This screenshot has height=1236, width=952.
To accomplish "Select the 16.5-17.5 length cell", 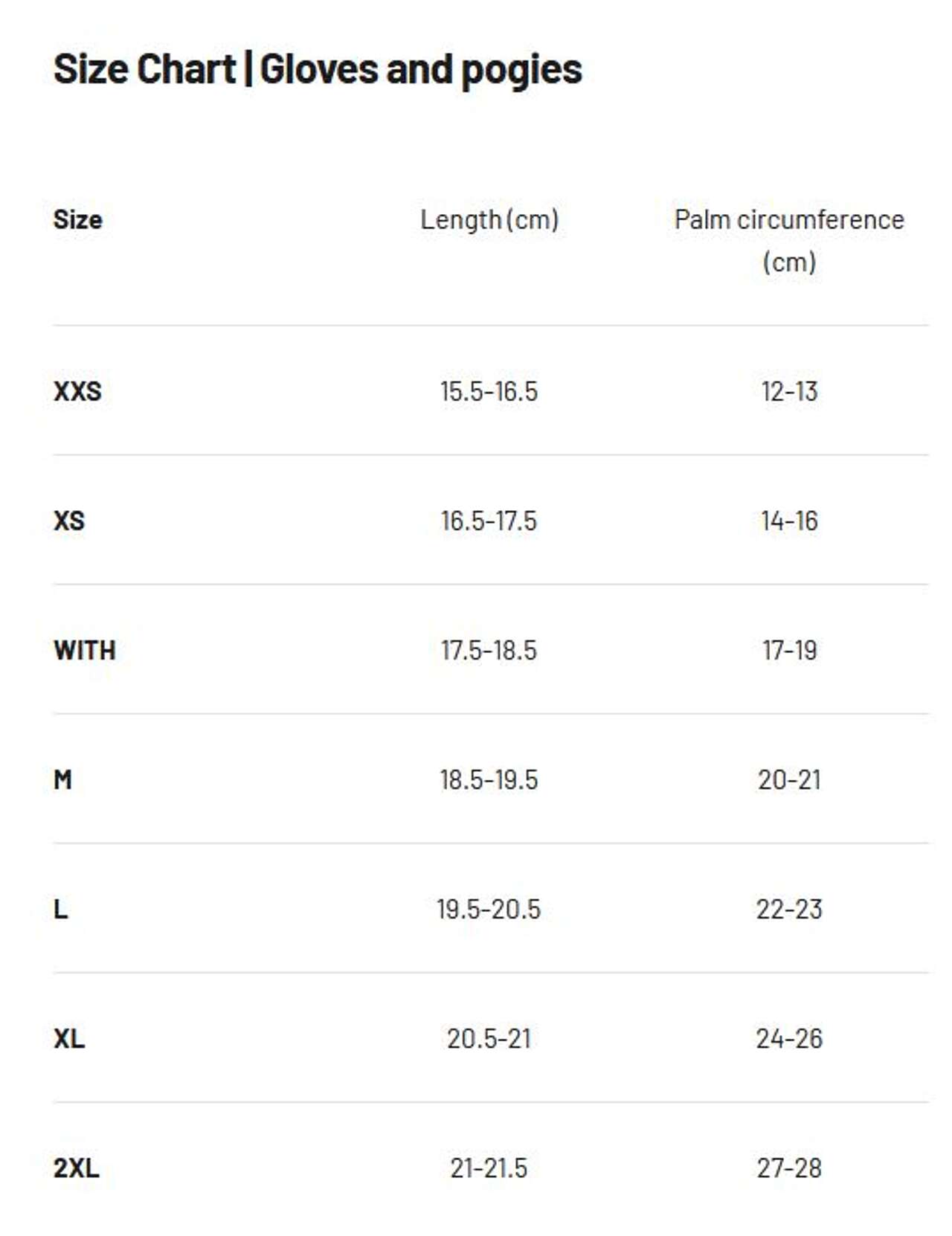I will coord(489,521).
